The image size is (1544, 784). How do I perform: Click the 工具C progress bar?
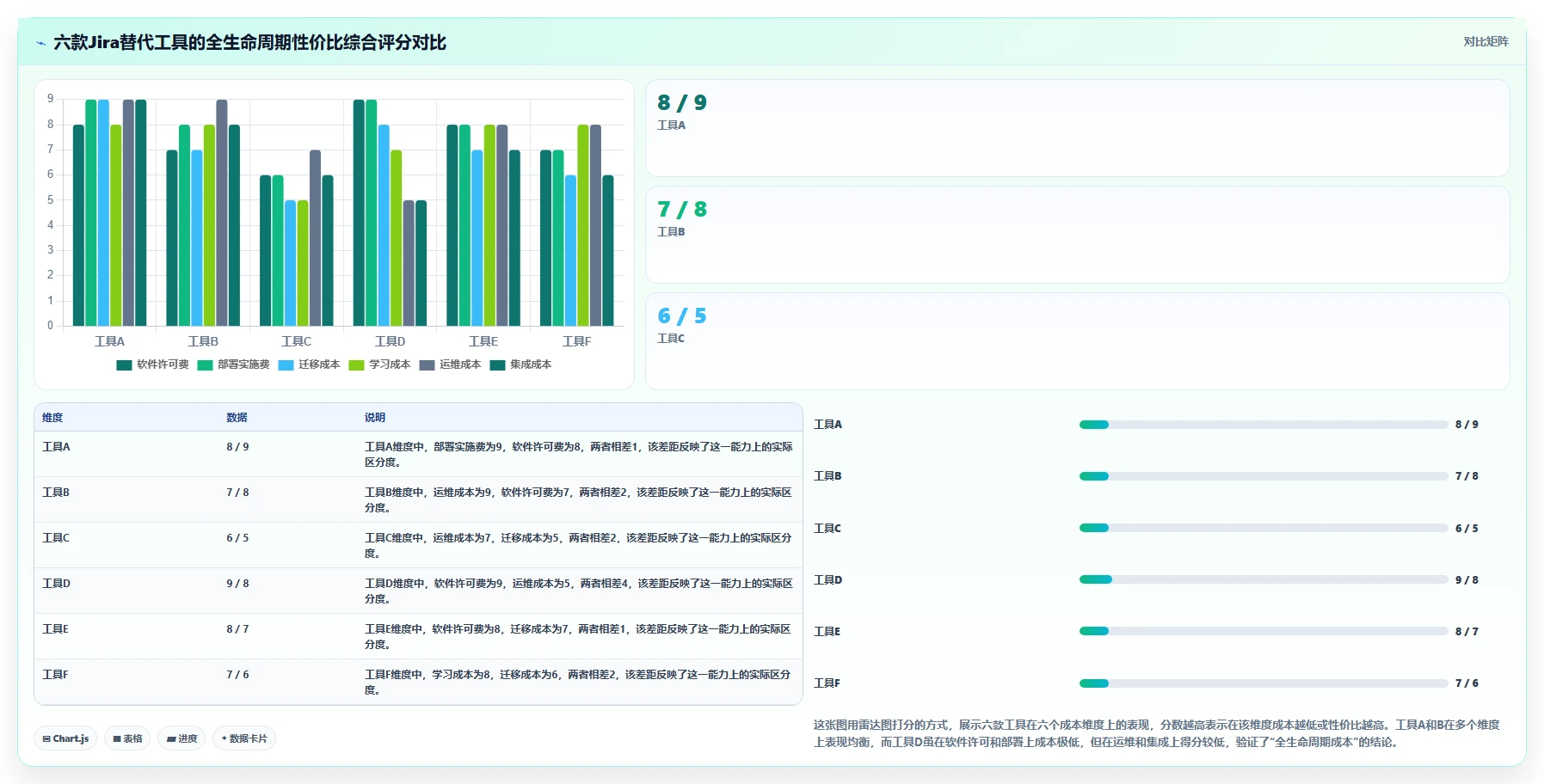[x=1263, y=528]
